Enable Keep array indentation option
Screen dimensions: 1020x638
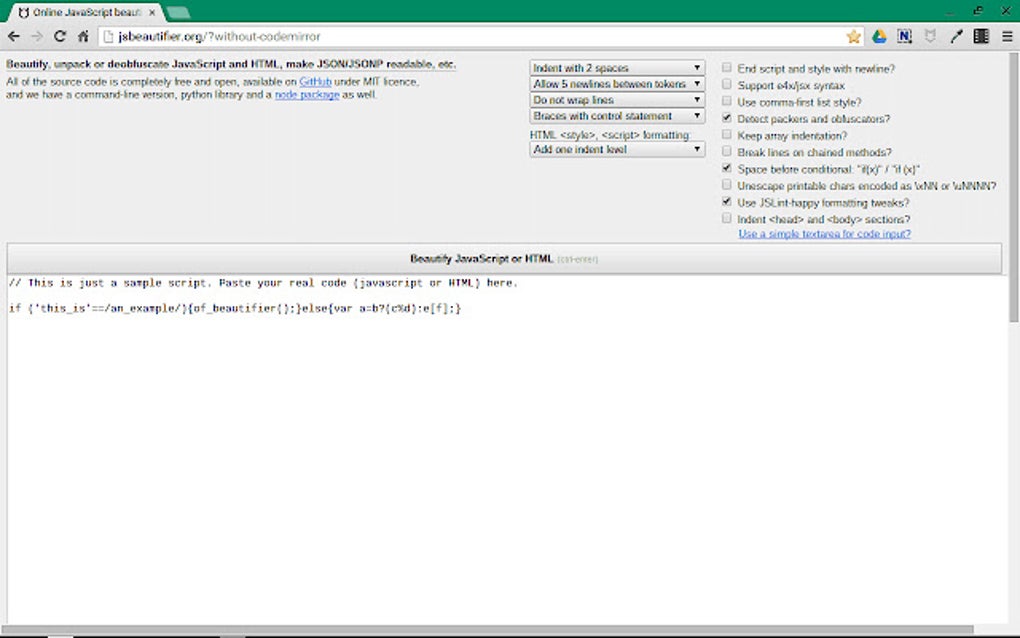[x=726, y=135]
